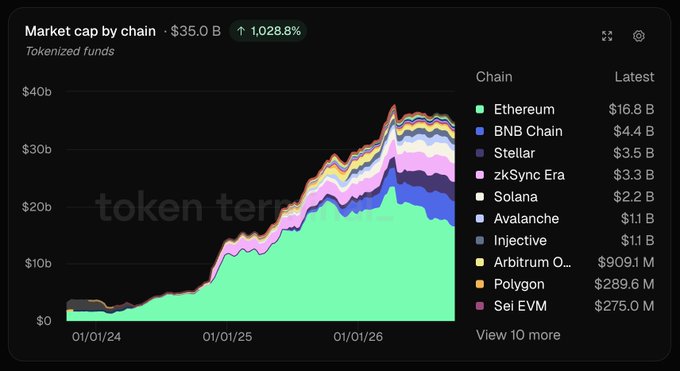680x371 pixels.
Task: Click the BNB Chain blue legend swatch
Action: click(480, 131)
